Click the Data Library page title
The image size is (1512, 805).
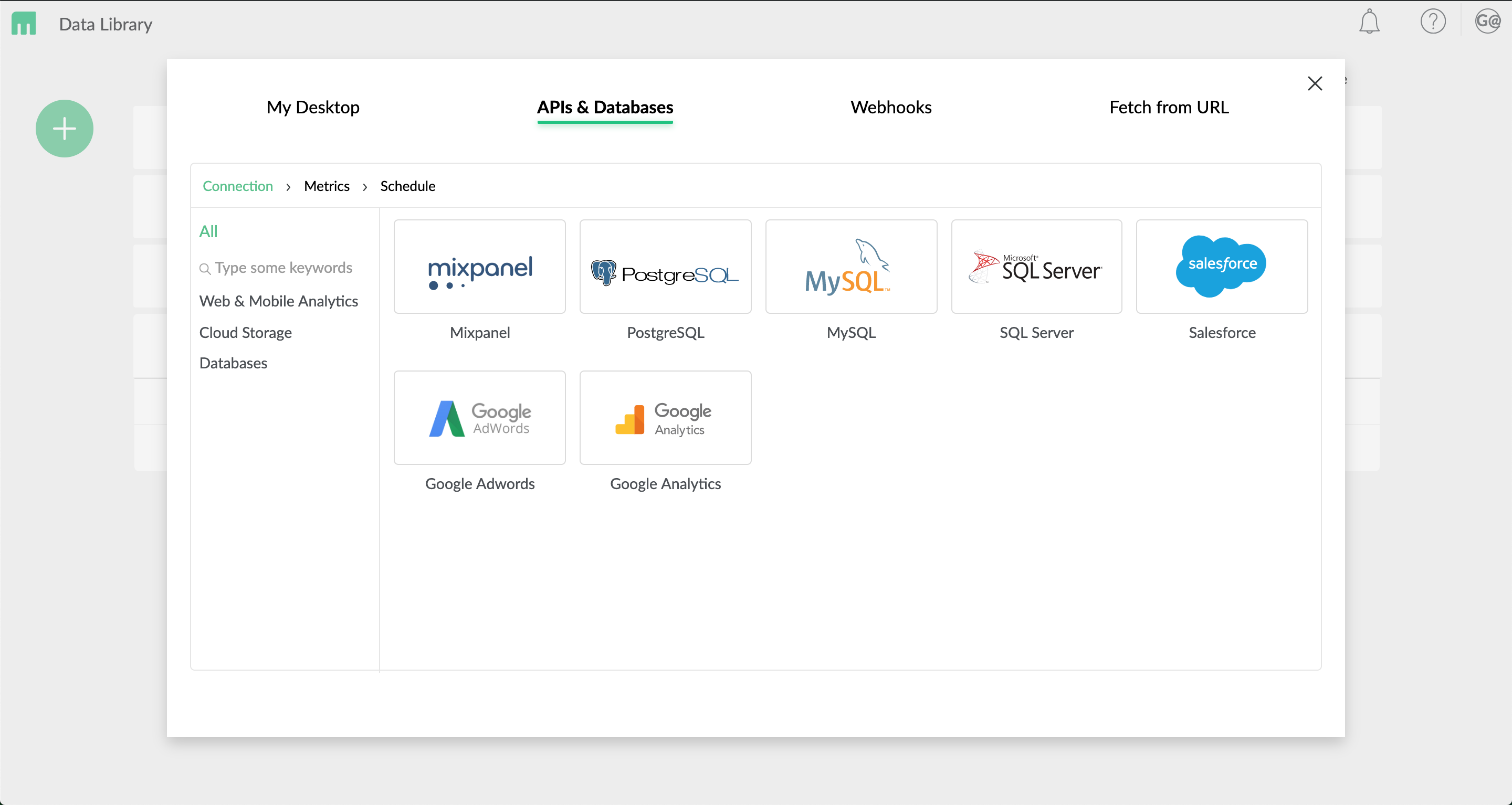point(106,24)
